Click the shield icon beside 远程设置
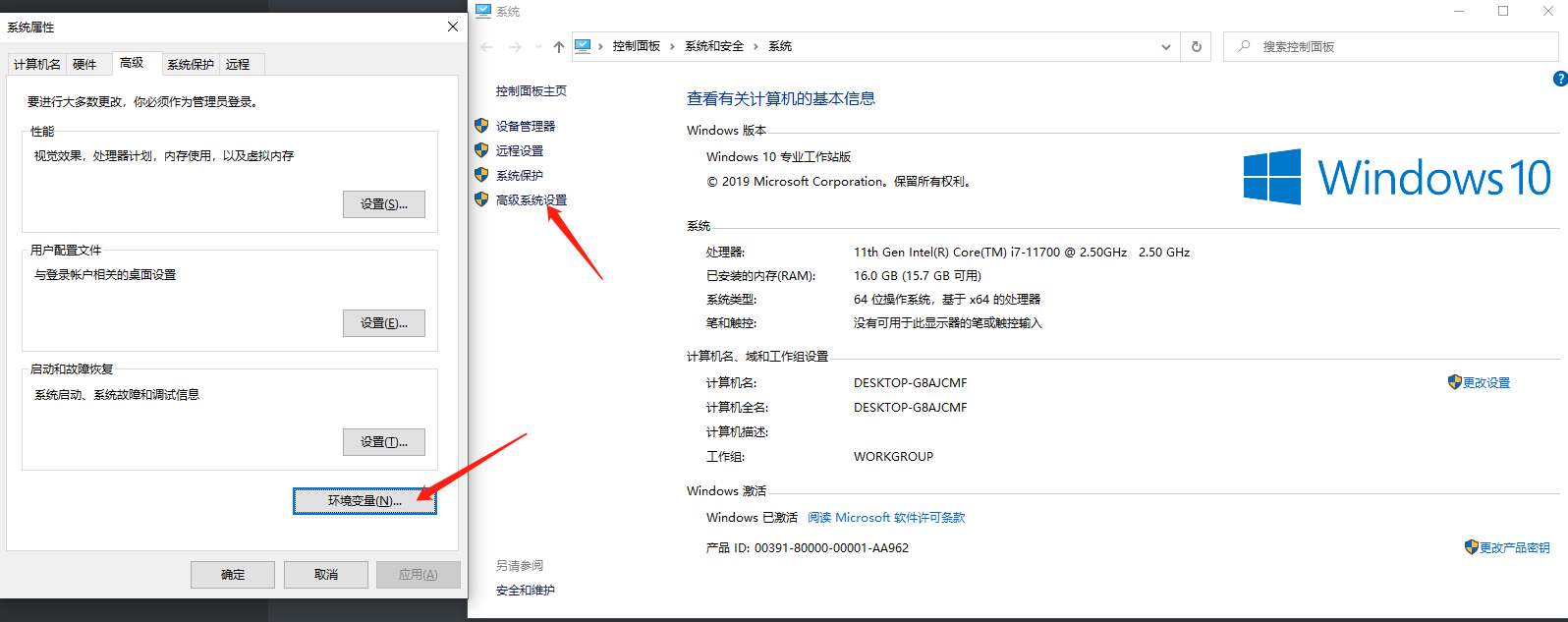The height and width of the screenshot is (622, 1568). tap(481, 150)
